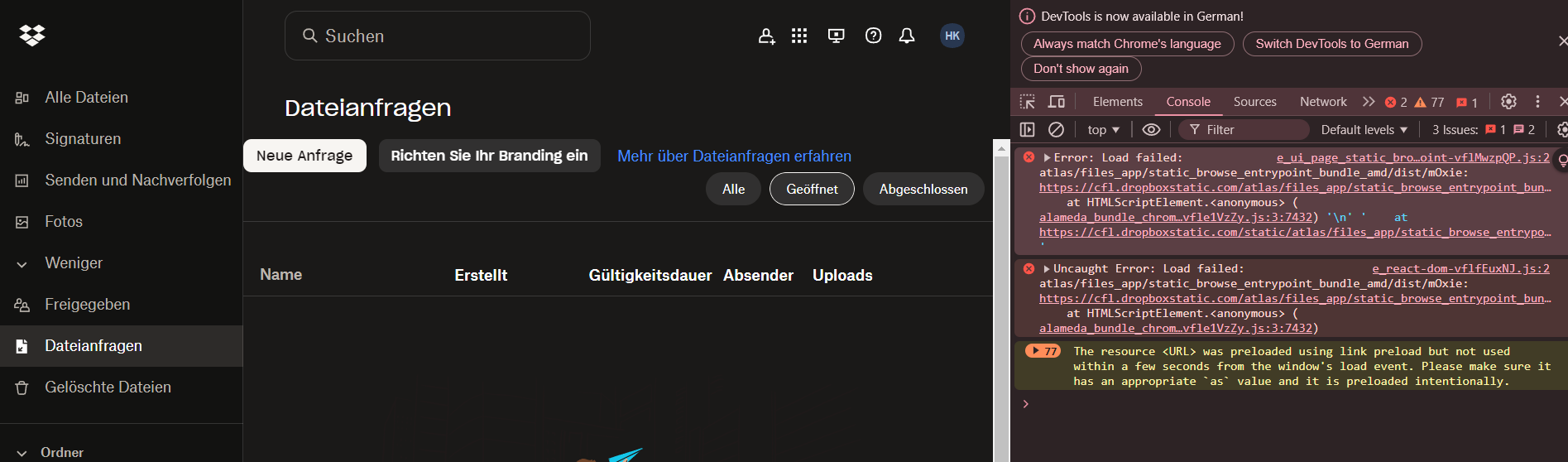Screen dimensions: 1568x462
Task: Click the Uploads column header
Action: 842,275
